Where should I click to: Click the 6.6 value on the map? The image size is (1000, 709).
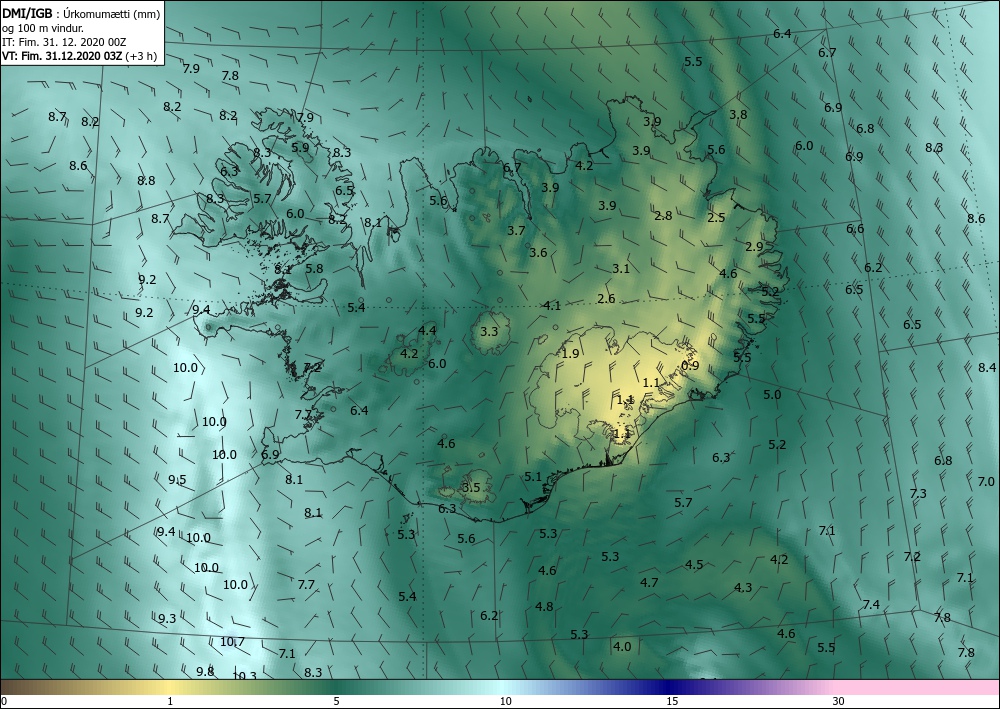click(x=855, y=228)
